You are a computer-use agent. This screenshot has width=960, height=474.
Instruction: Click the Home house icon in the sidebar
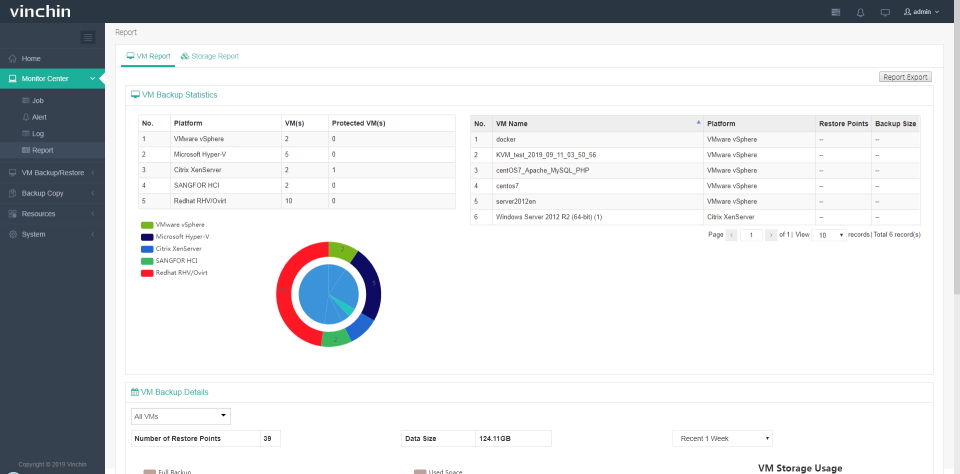13,58
